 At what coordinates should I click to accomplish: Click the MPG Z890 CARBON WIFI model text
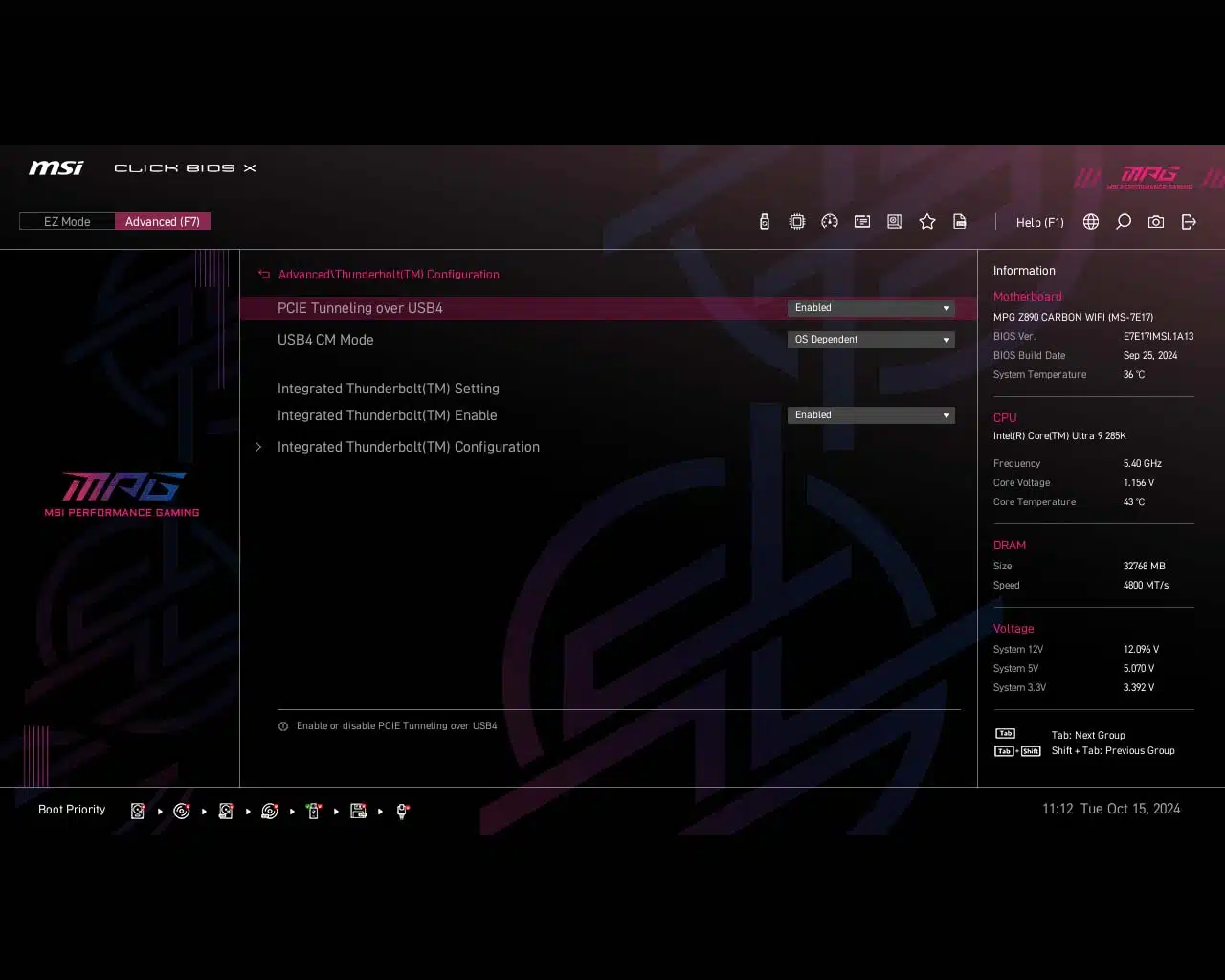click(x=1073, y=318)
